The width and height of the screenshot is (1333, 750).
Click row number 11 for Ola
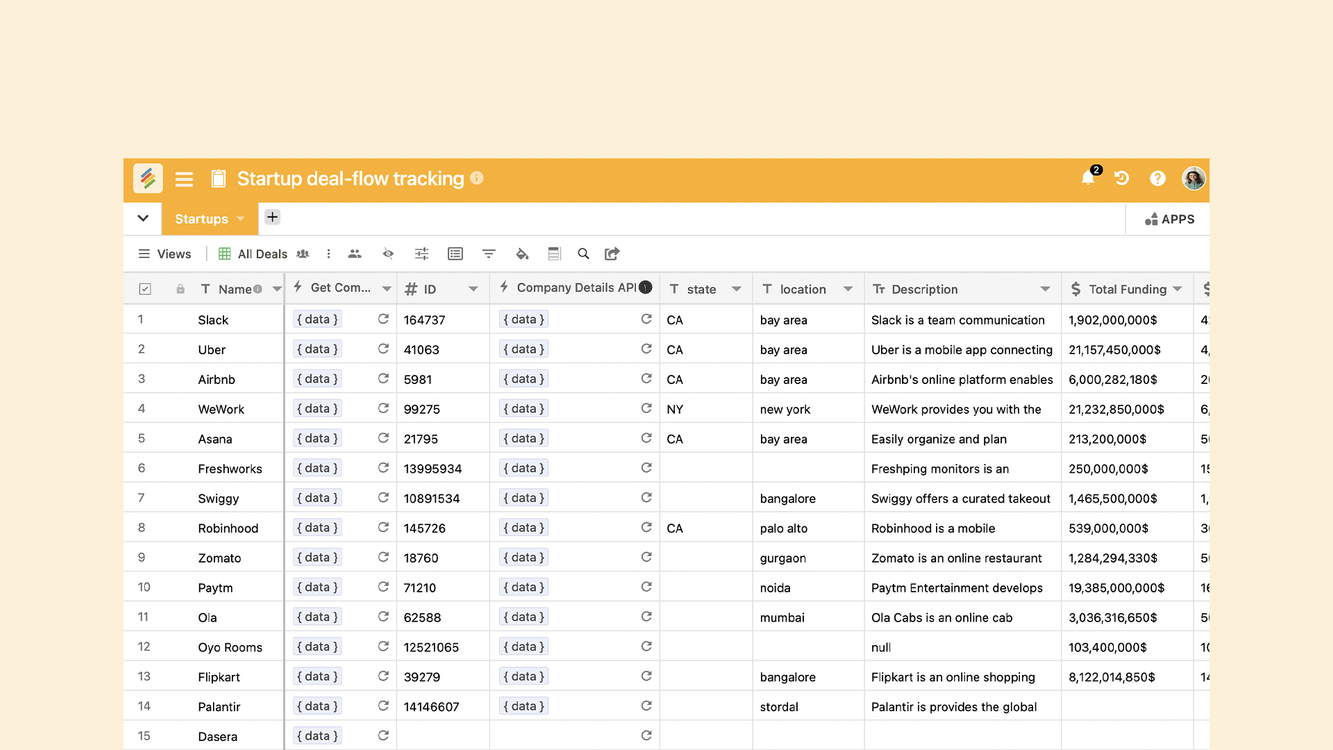[145, 617]
